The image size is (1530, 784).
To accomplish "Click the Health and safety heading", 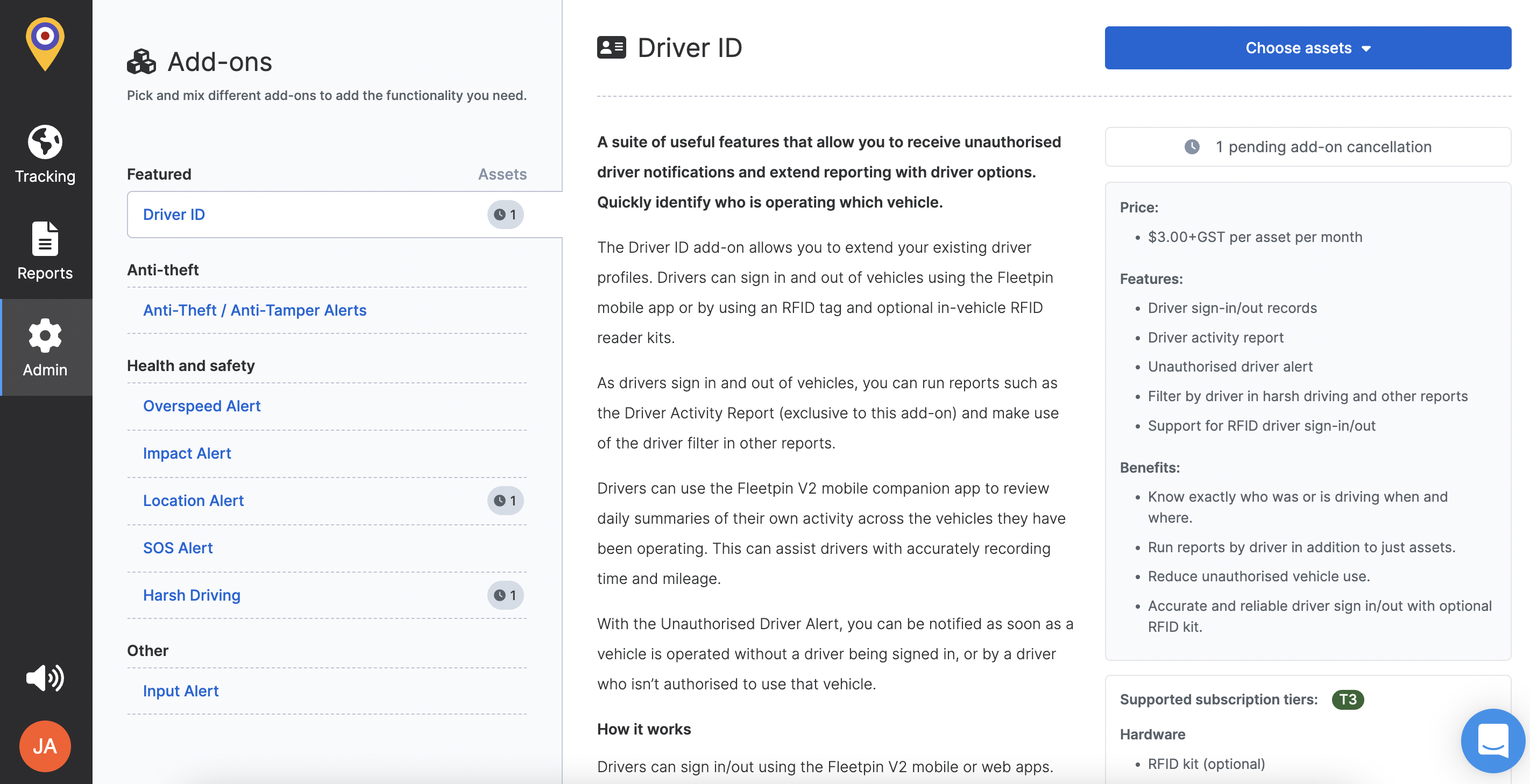I will 192,366.
